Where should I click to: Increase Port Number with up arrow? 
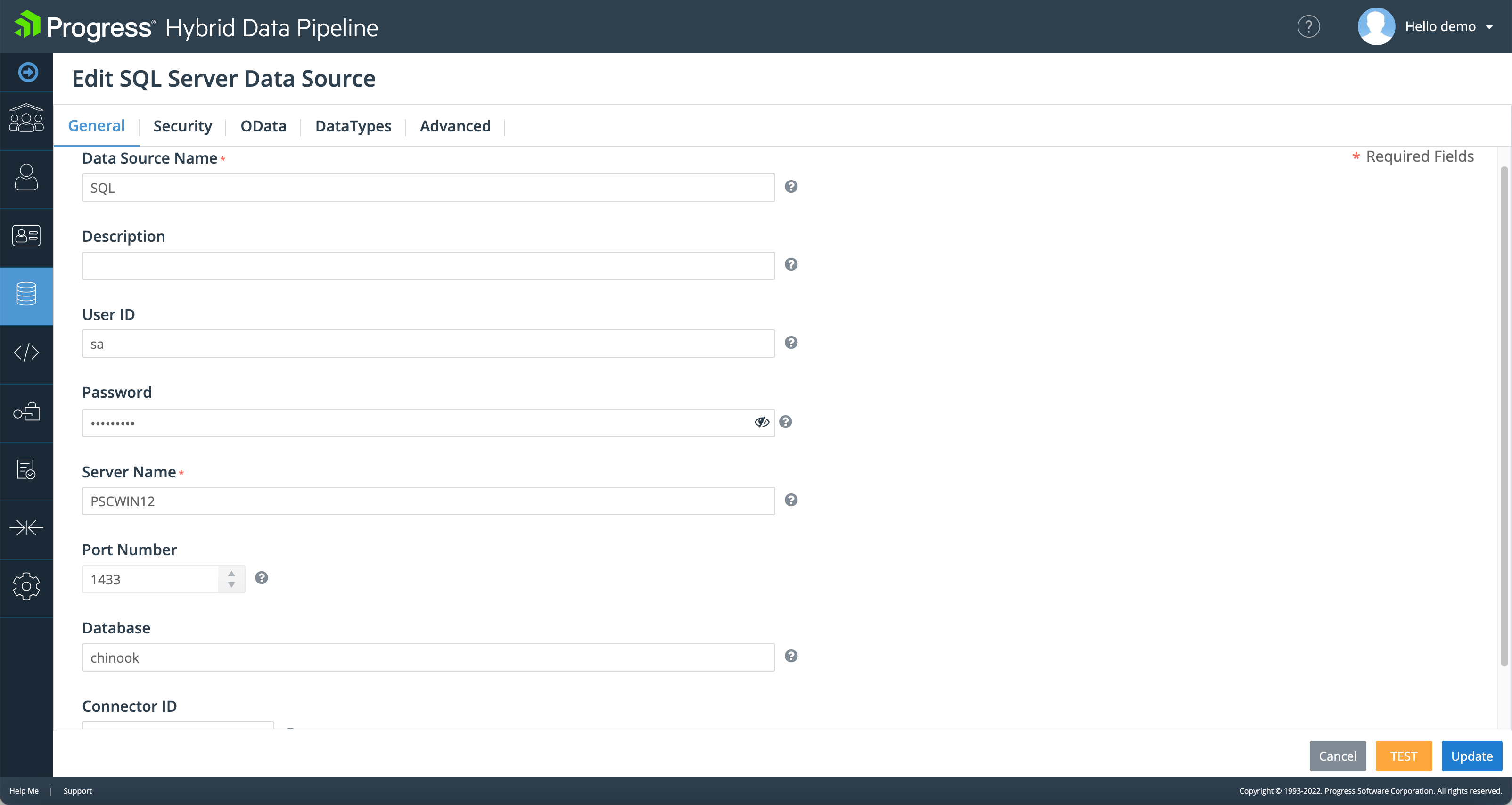(232, 573)
